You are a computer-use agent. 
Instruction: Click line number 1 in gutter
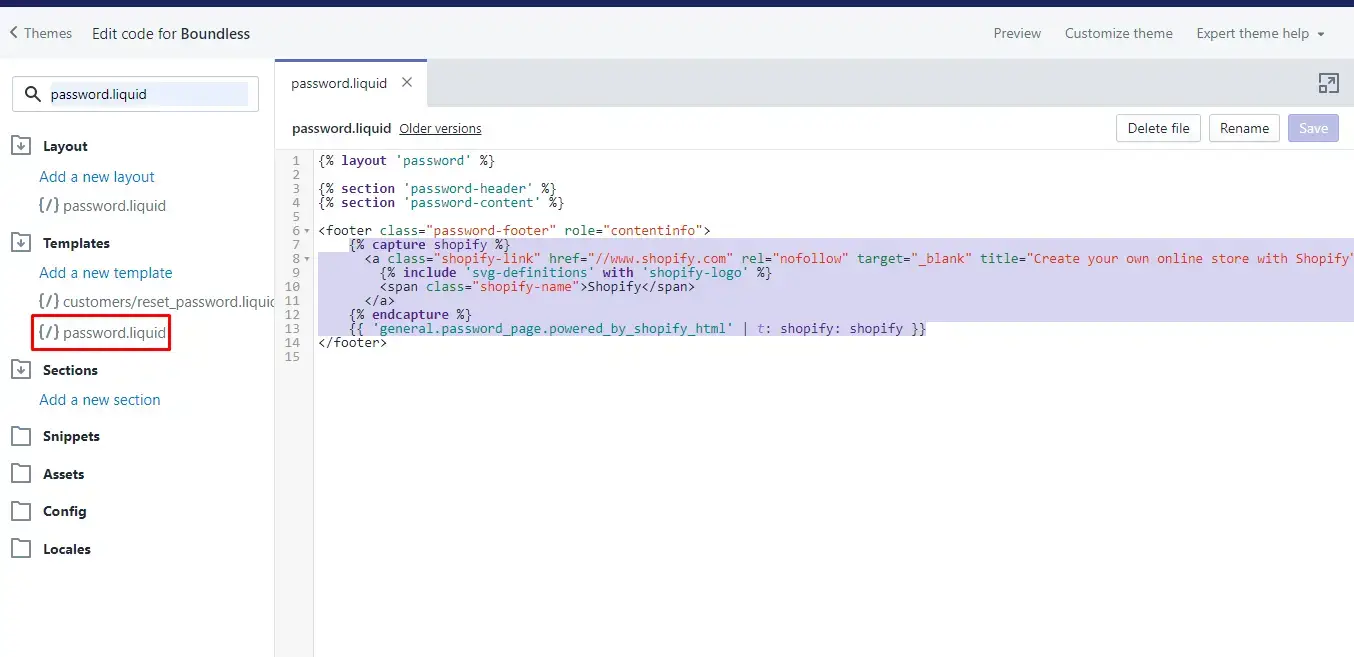pyautogui.click(x=295, y=161)
